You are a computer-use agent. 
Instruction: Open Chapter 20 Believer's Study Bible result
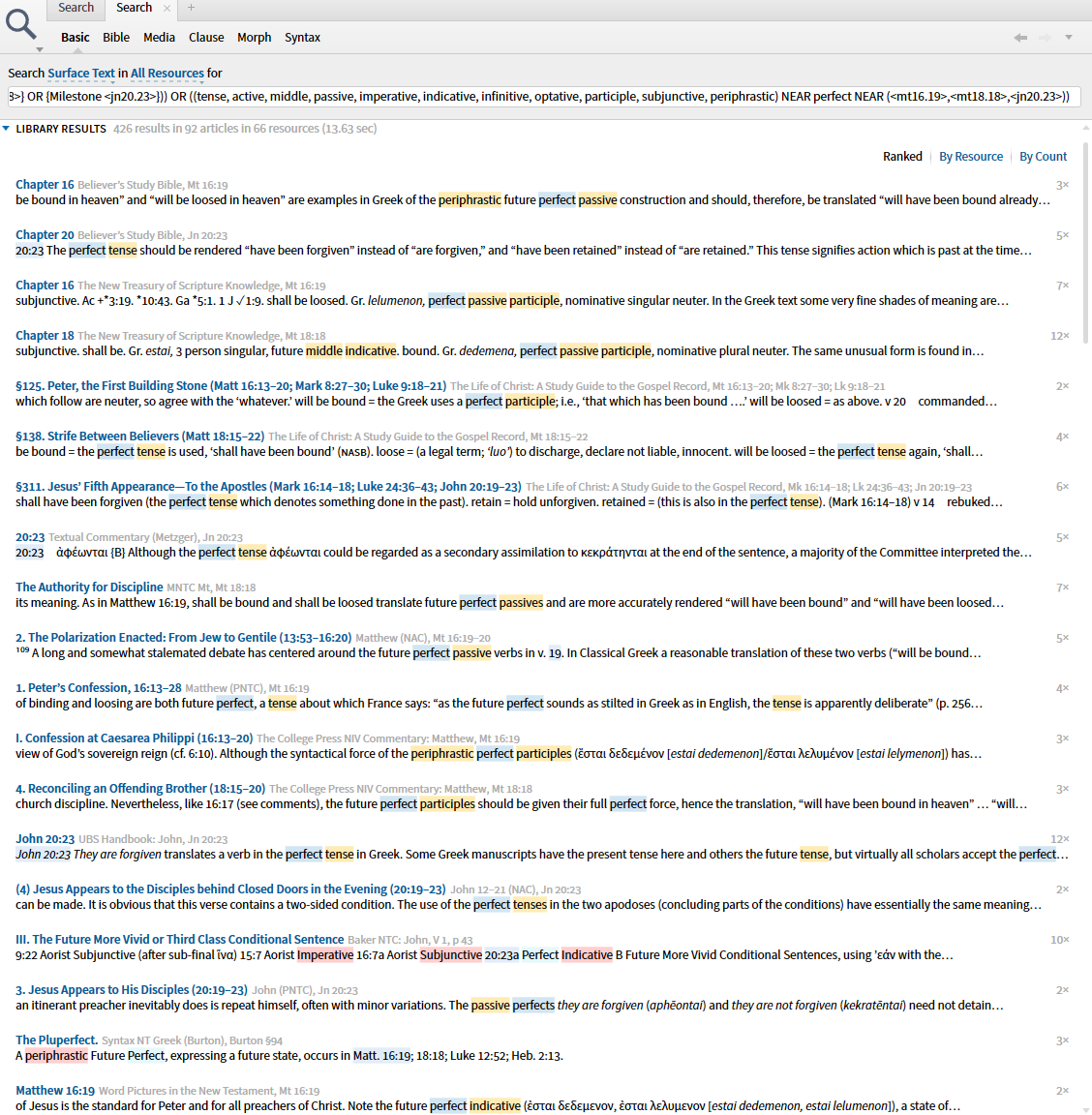click(x=45, y=235)
